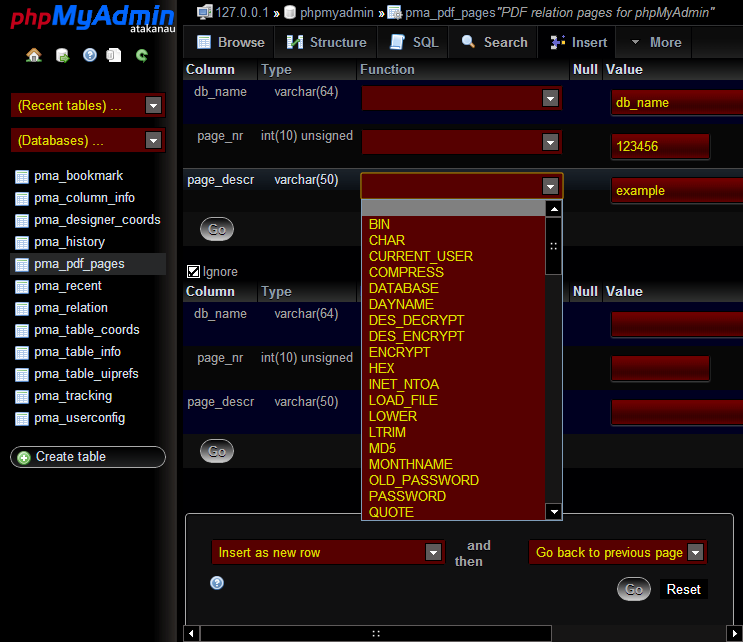743x642 pixels.
Task: Open phpmyadmin database breadcrumb link
Action: [336, 12]
